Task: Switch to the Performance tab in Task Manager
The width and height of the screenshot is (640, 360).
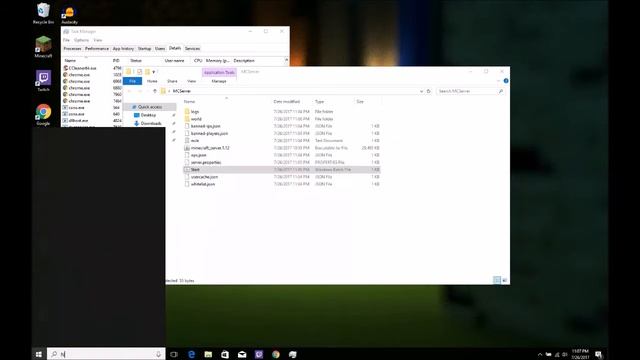Action: pos(97,49)
